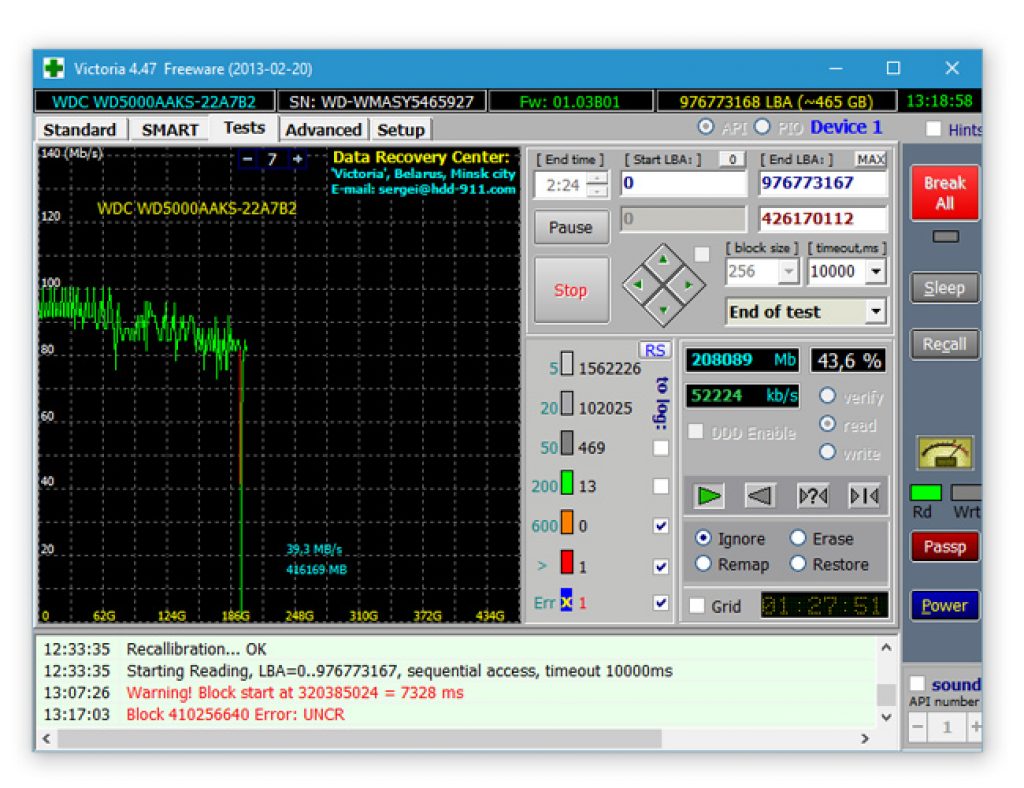Click the log scroll down arrow
Screen dimensions: 1024x788
click(x=886, y=717)
